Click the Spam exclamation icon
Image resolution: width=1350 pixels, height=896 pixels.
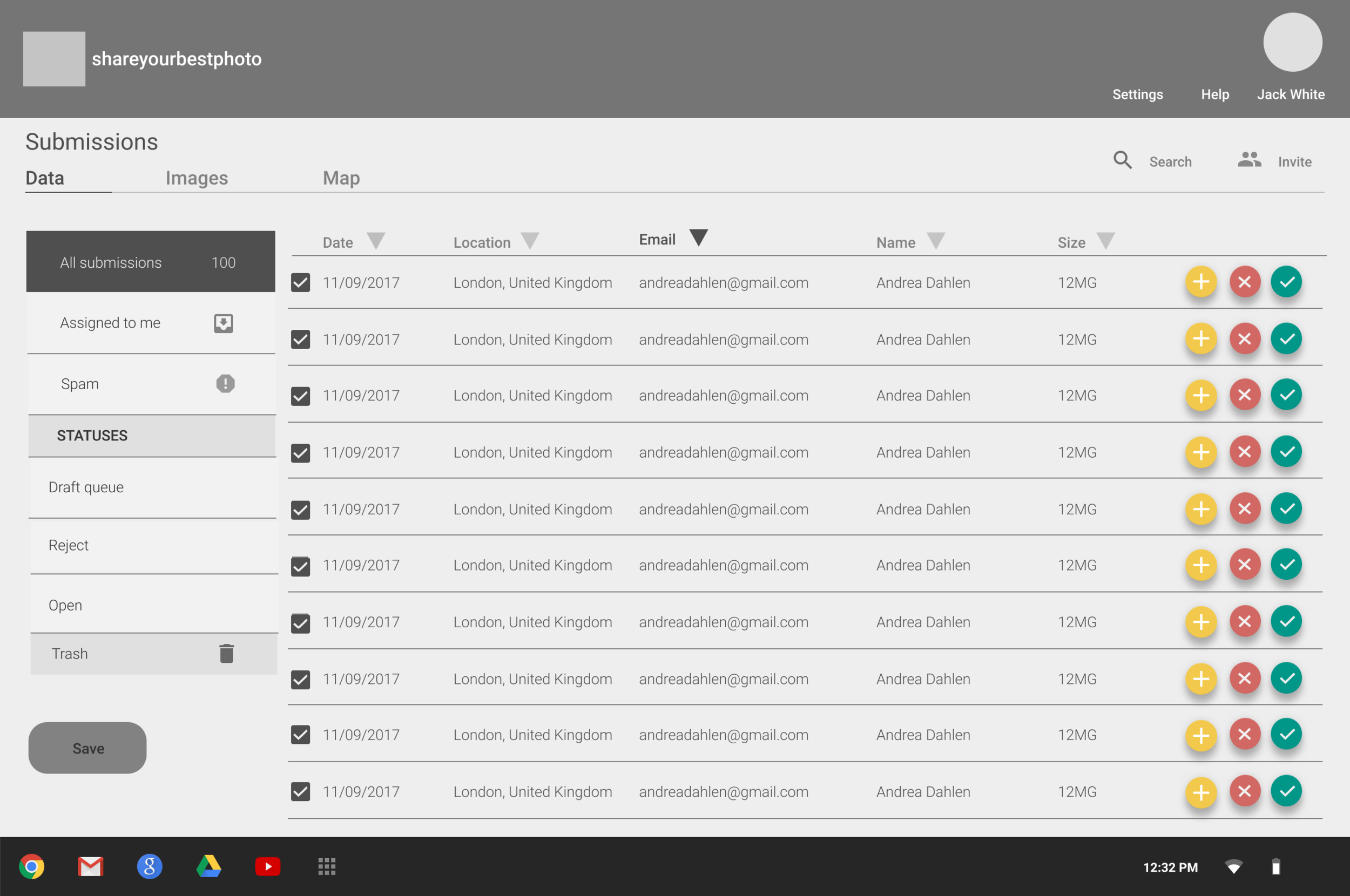point(225,383)
